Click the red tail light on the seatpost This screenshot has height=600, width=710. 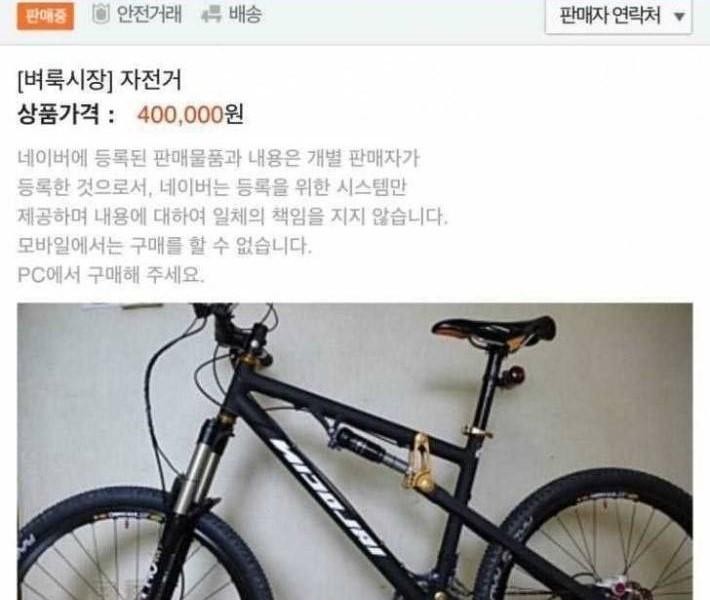[x=513, y=375]
